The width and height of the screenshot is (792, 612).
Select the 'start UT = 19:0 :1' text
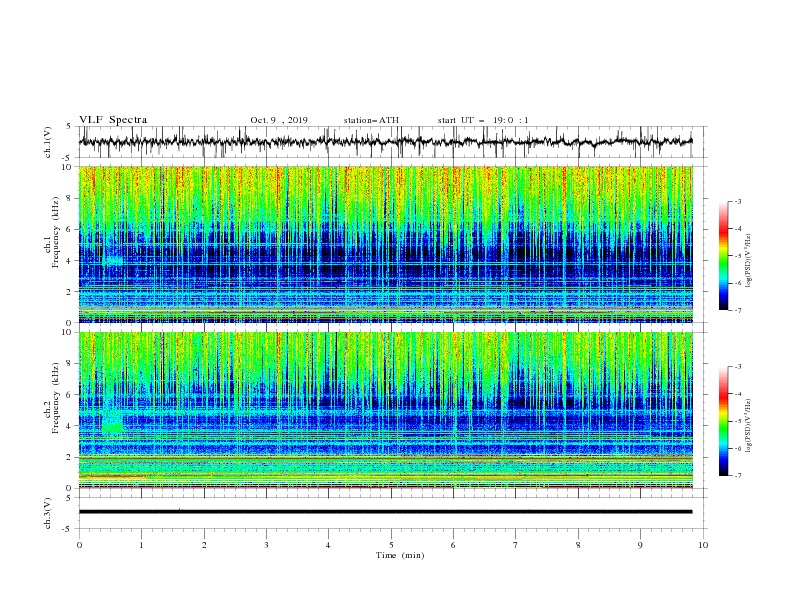coord(483,120)
